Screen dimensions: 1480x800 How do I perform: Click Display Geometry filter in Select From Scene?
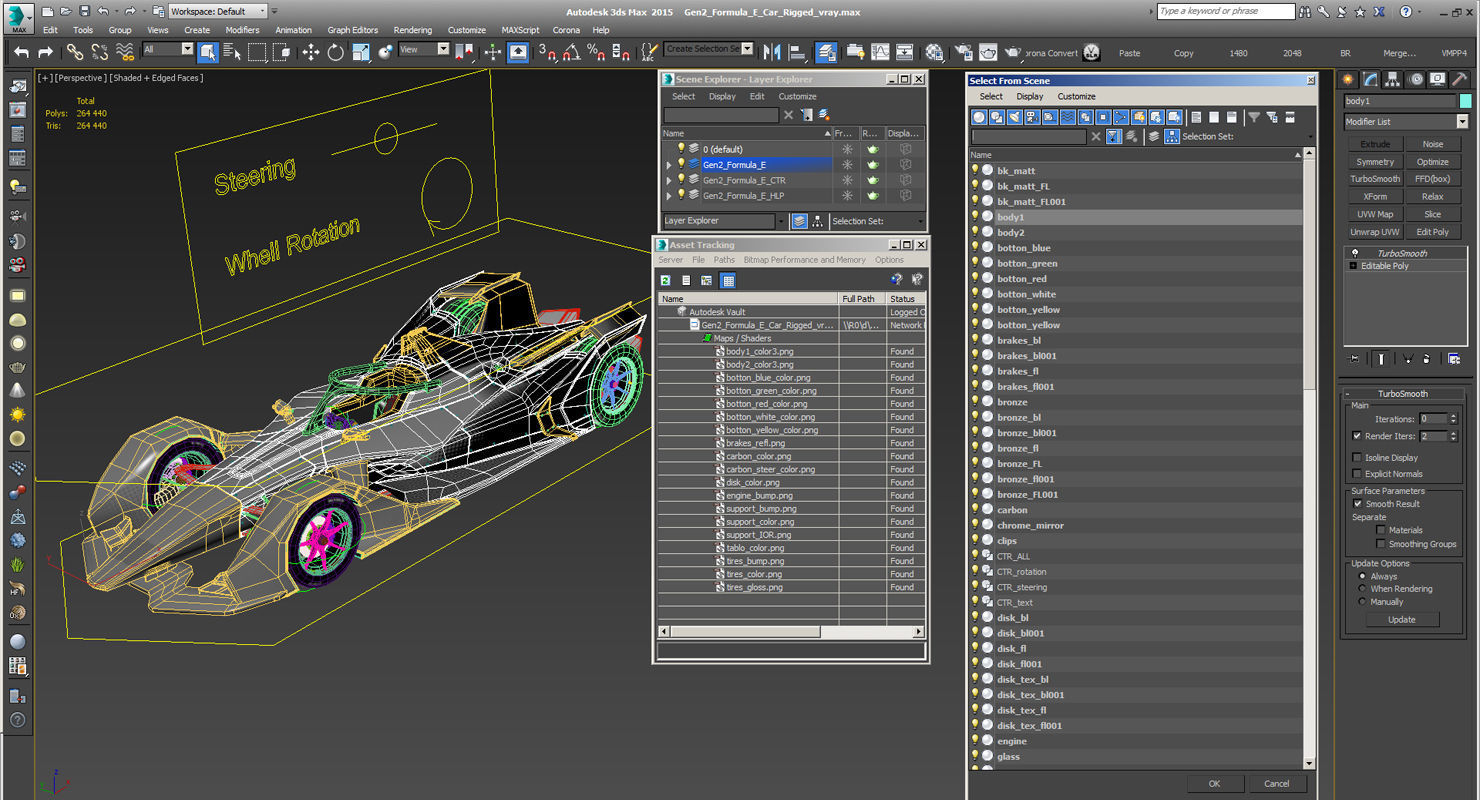(x=980, y=117)
